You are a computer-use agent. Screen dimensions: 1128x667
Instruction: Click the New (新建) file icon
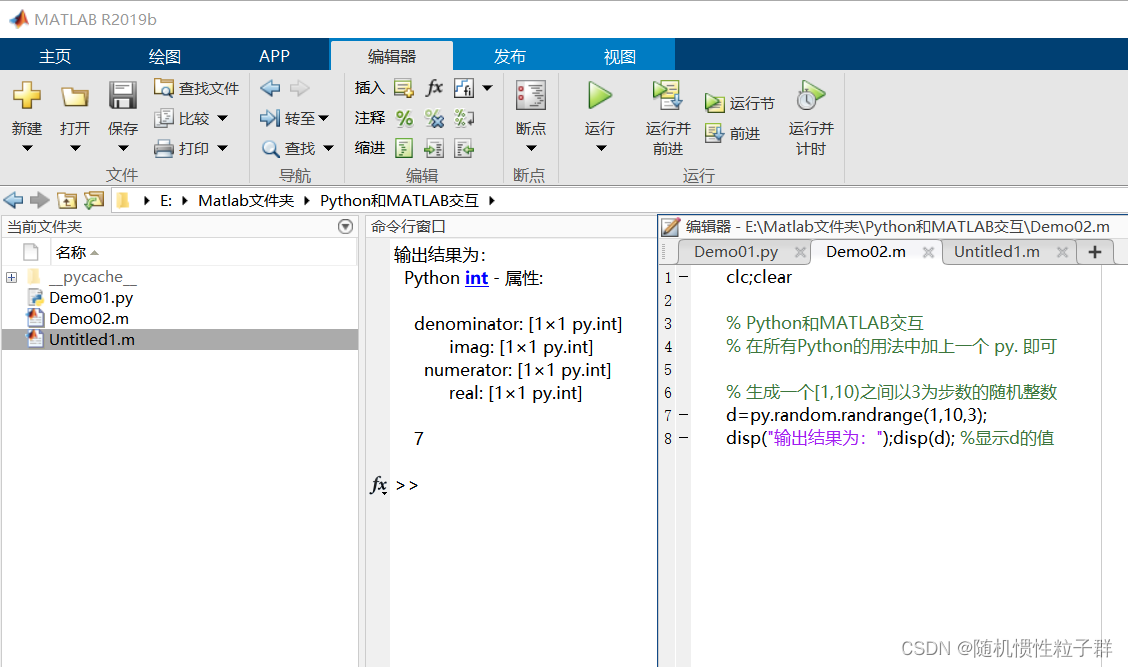[27, 96]
